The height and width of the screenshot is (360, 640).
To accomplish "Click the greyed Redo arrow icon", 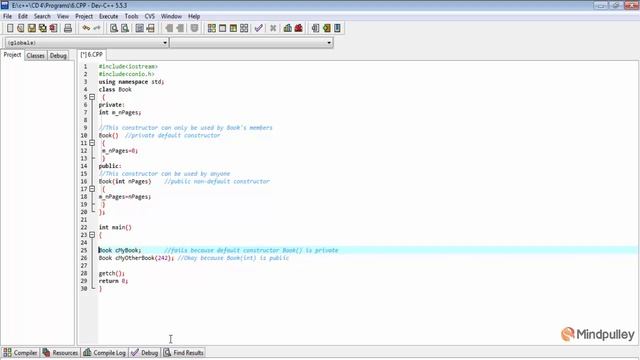I will [x=97, y=28].
